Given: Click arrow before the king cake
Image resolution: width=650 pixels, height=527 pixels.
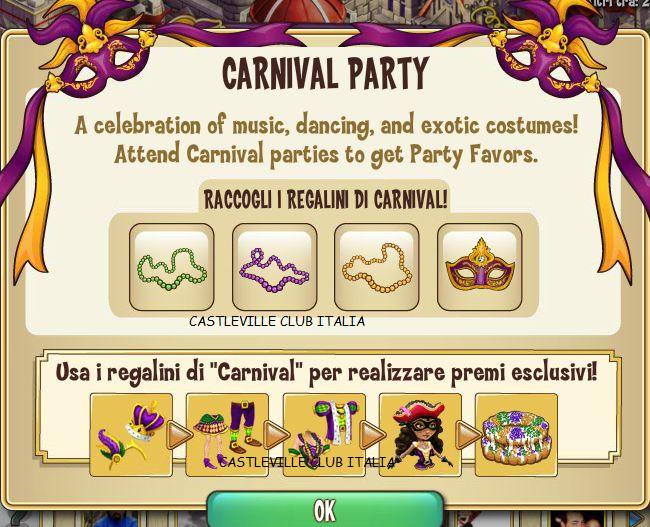Looking at the screenshot, I should (468, 435).
